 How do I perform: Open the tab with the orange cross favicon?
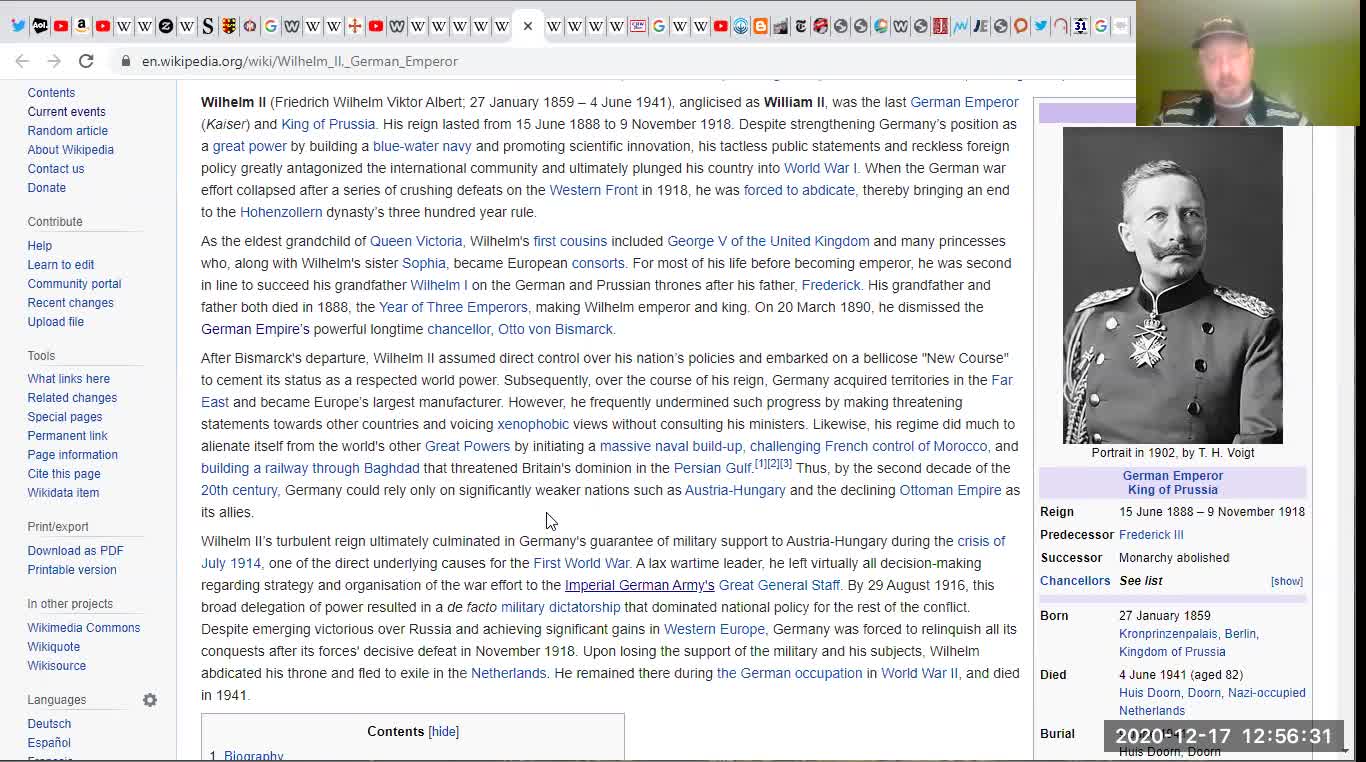click(x=355, y=26)
